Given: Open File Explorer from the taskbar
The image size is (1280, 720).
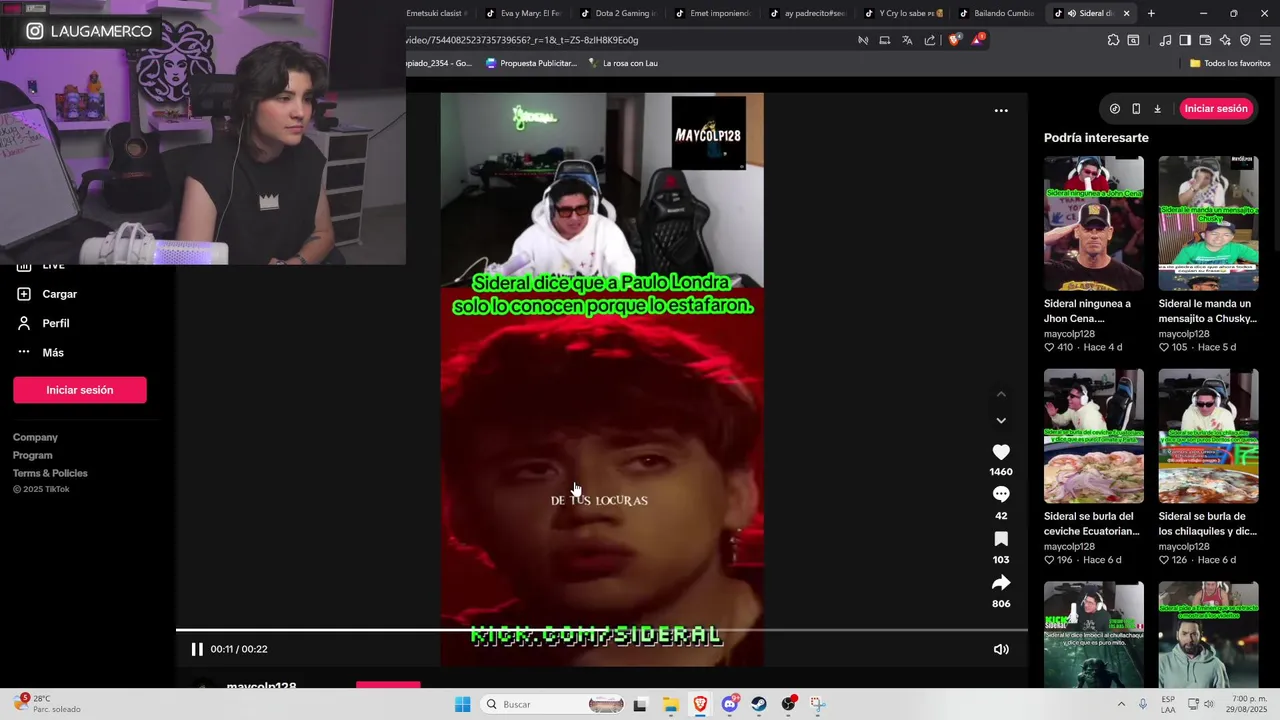Looking at the screenshot, I should coord(671,704).
